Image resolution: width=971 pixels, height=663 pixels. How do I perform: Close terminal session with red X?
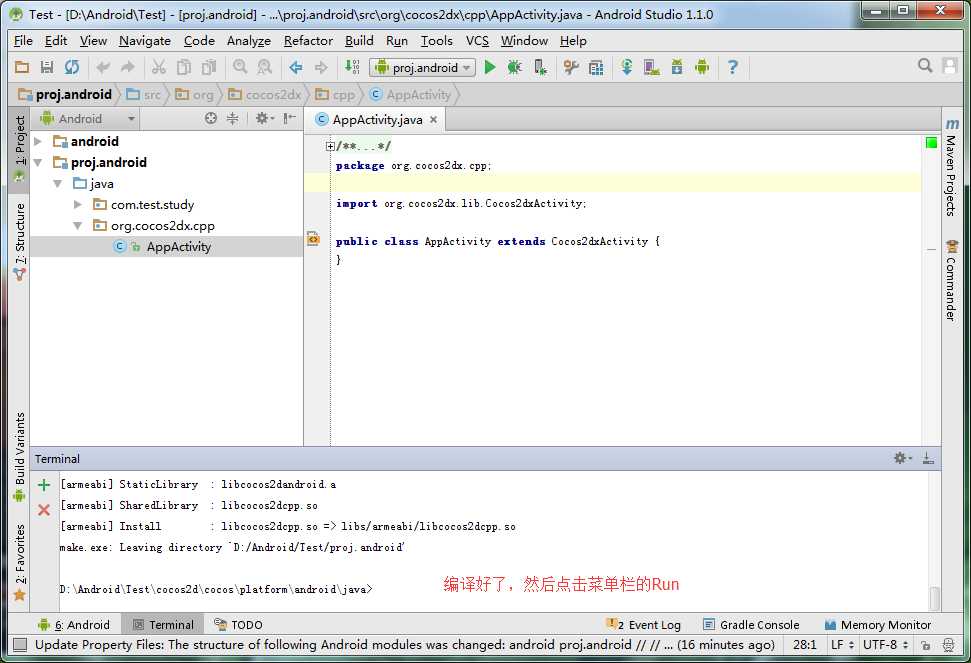pos(43,510)
